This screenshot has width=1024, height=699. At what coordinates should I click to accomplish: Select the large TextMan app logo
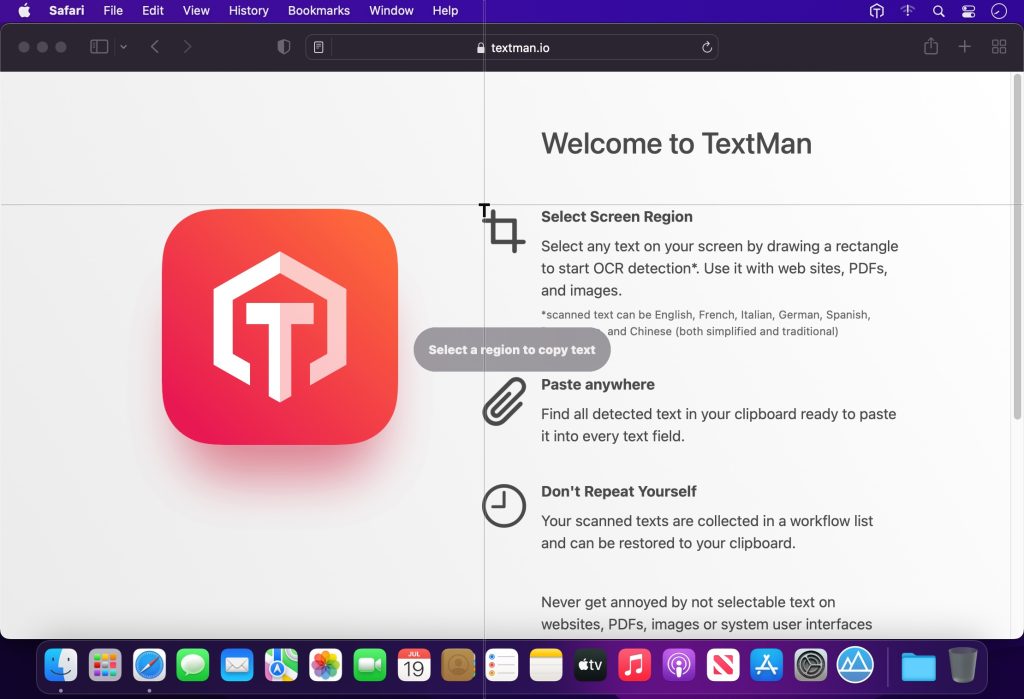pyautogui.click(x=280, y=325)
